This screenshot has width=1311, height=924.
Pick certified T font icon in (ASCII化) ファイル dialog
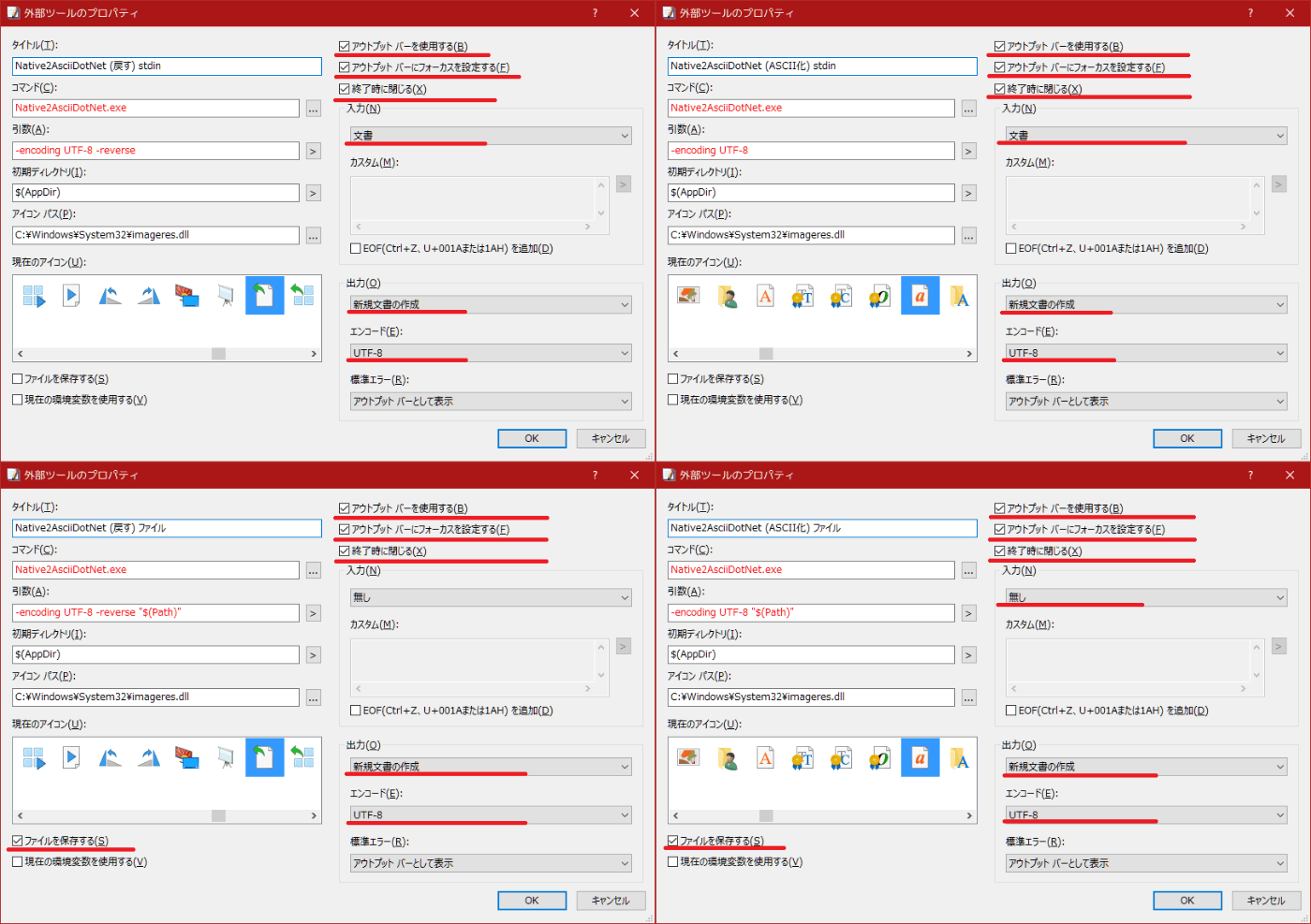(x=803, y=758)
